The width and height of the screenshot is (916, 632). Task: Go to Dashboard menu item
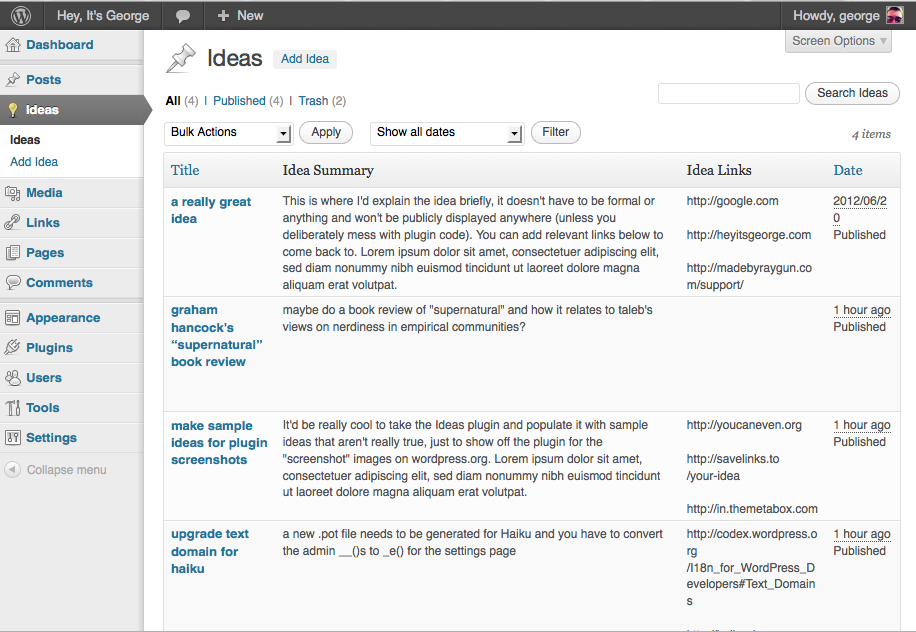click(60, 45)
